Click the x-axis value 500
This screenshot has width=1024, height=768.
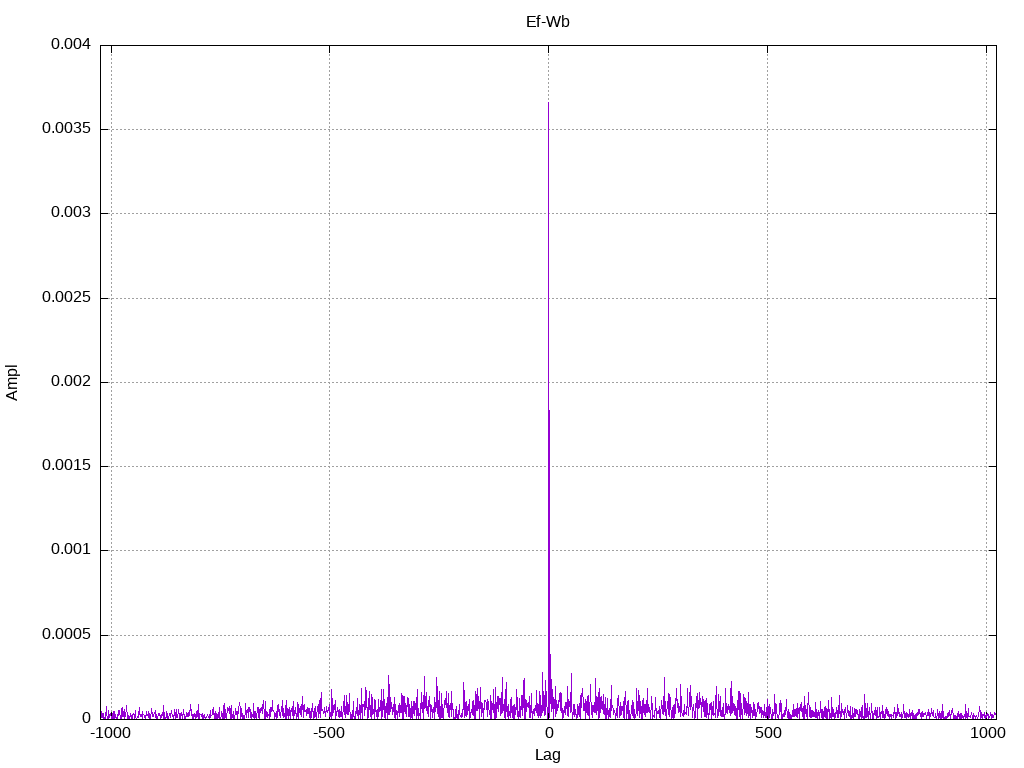(x=768, y=733)
